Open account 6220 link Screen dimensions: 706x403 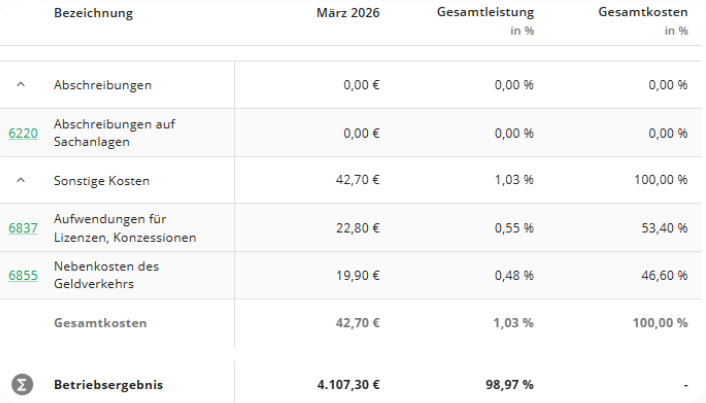pyautogui.click(x=23, y=132)
